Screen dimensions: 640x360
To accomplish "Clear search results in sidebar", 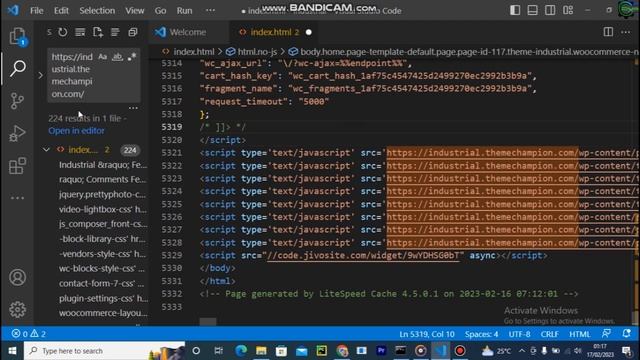I will tap(80, 32).
